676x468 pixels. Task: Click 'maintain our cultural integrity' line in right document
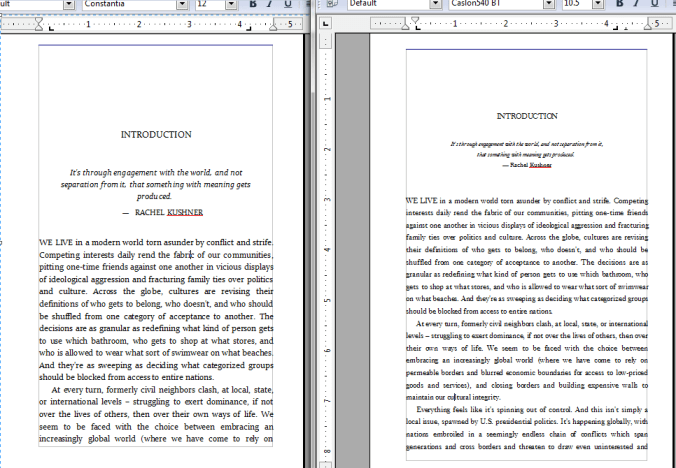(x=453, y=397)
